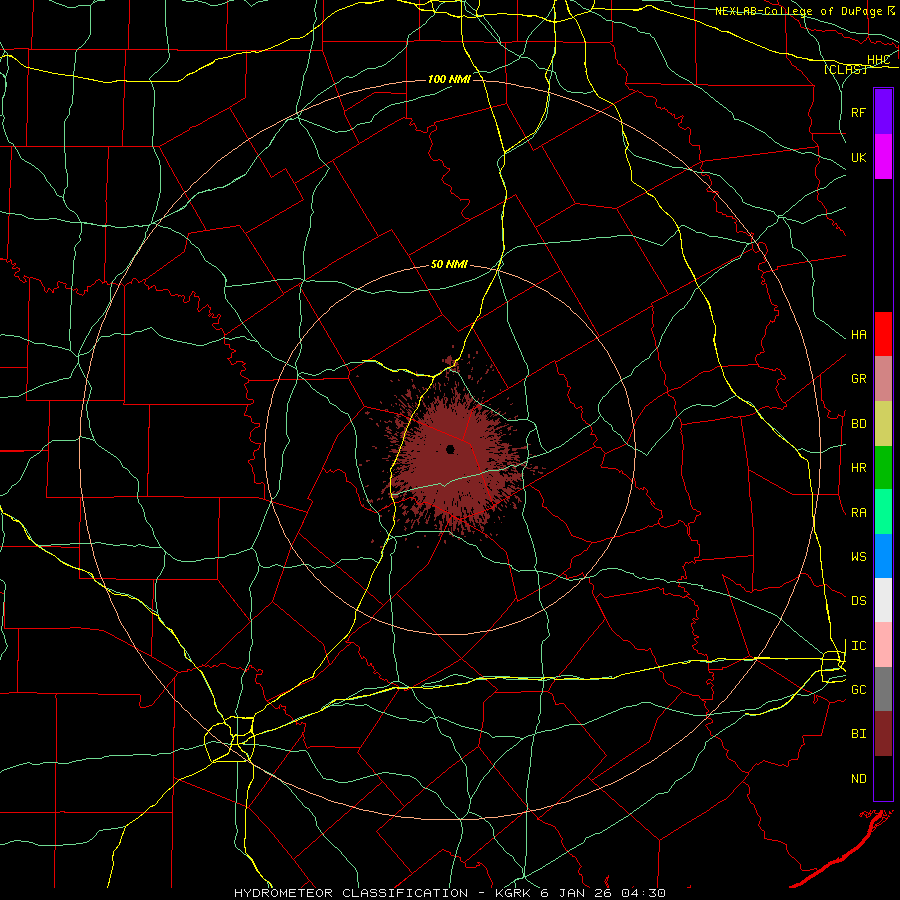900x900 pixels.
Task: Click the ND legend label
Action: 859,779
